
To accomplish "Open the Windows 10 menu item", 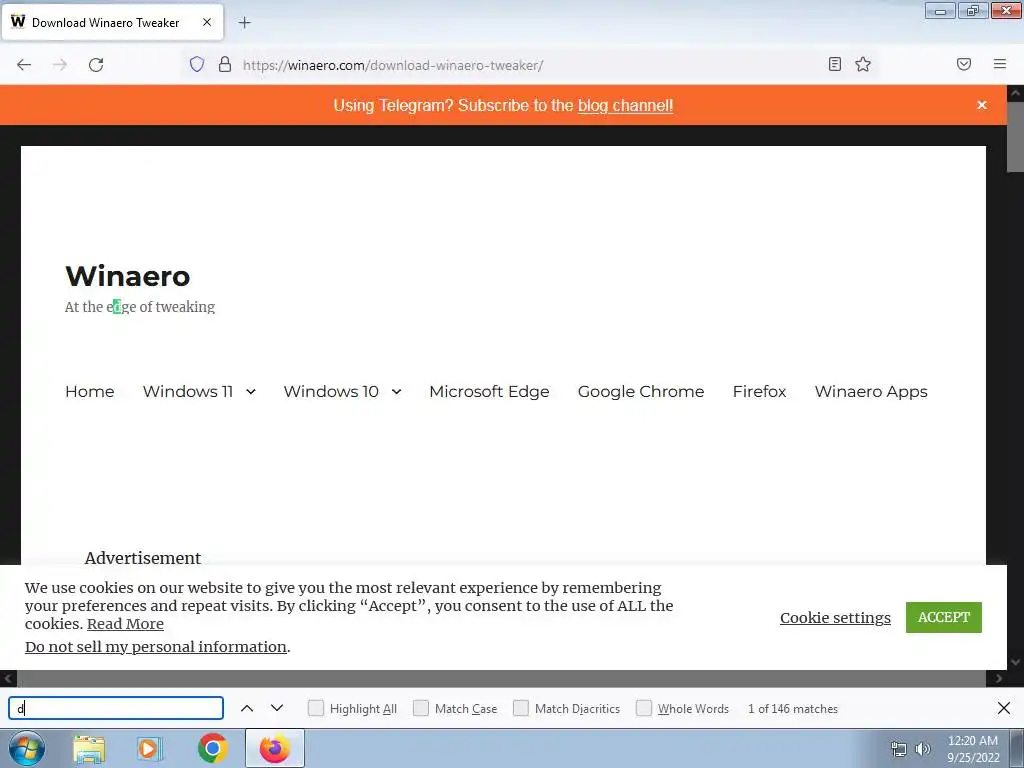I will (x=331, y=391).
